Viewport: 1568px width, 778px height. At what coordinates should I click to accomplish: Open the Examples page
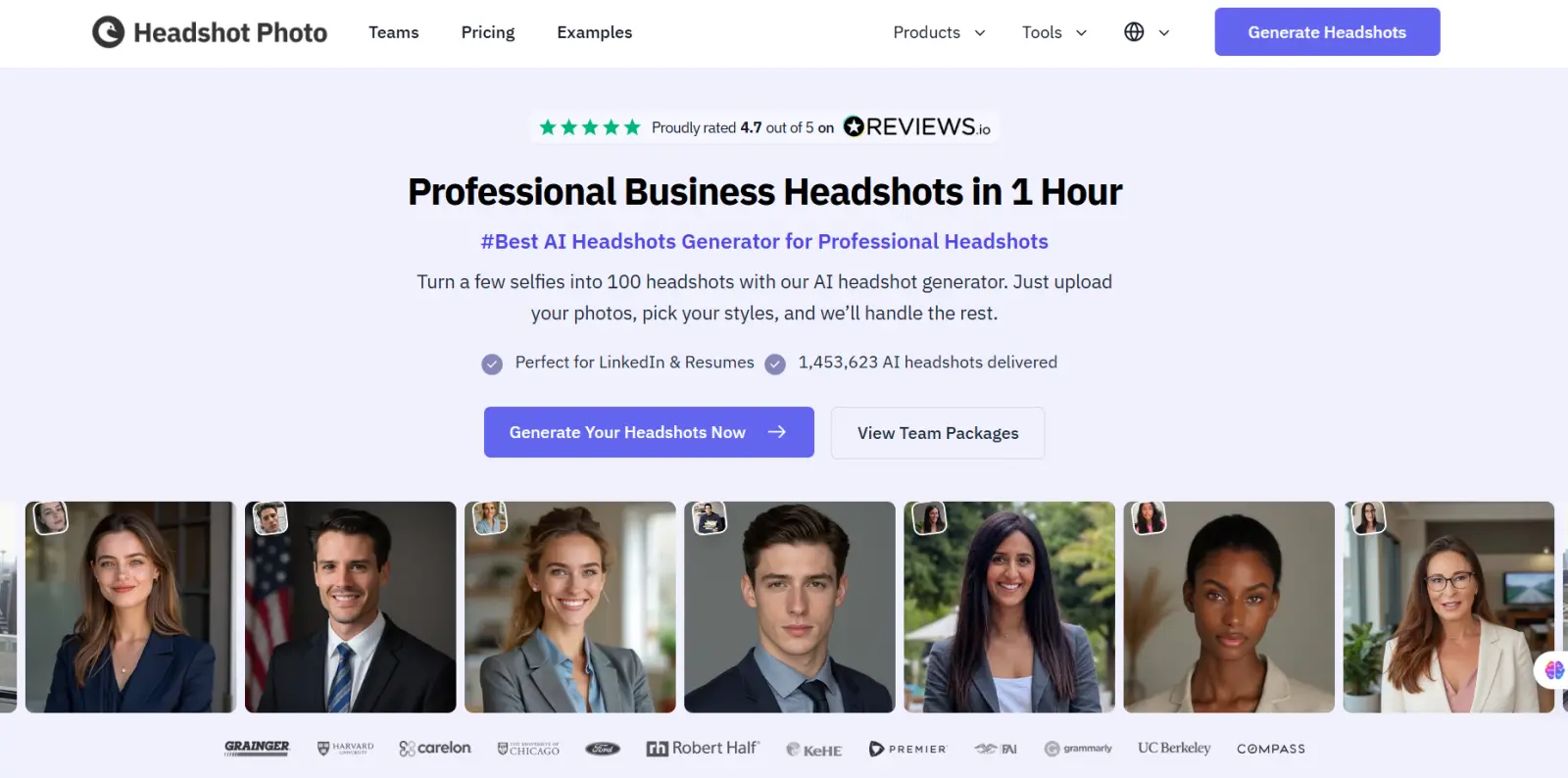[595, 32]
